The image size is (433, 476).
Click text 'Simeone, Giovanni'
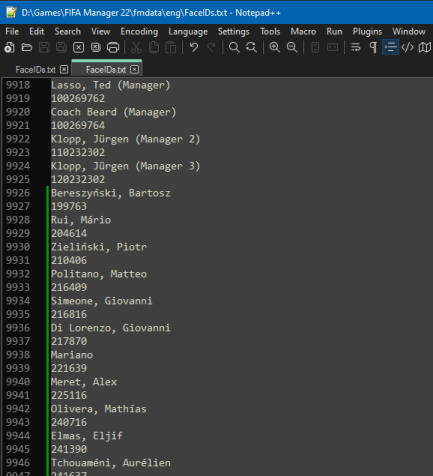click(x=102, y=301)
